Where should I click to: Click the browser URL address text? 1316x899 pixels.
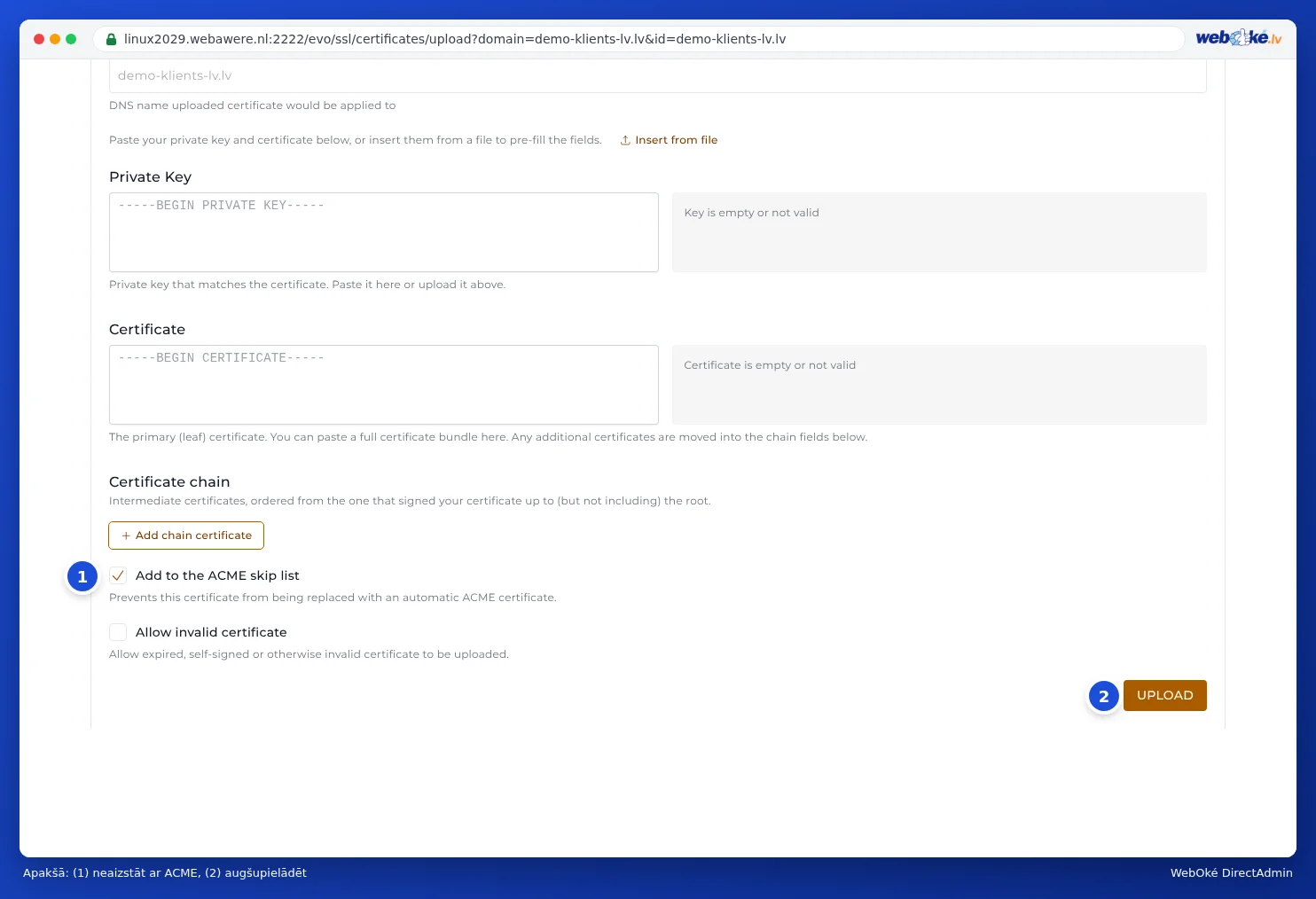[455, 39]
